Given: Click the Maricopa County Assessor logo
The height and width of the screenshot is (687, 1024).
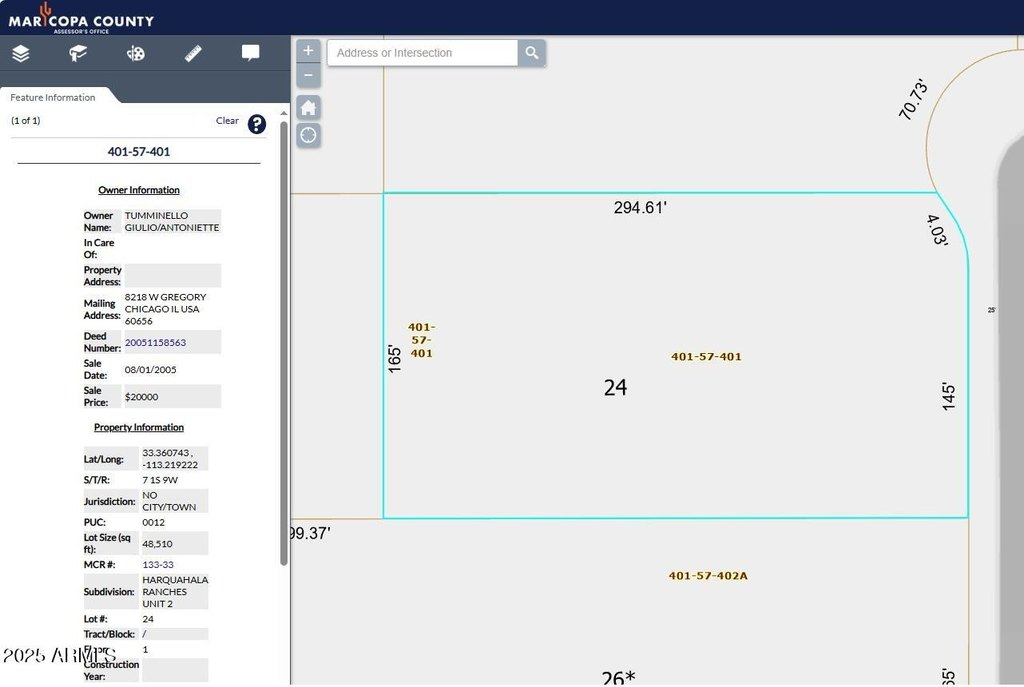Looking at the screenshot, I should [81, 17].
